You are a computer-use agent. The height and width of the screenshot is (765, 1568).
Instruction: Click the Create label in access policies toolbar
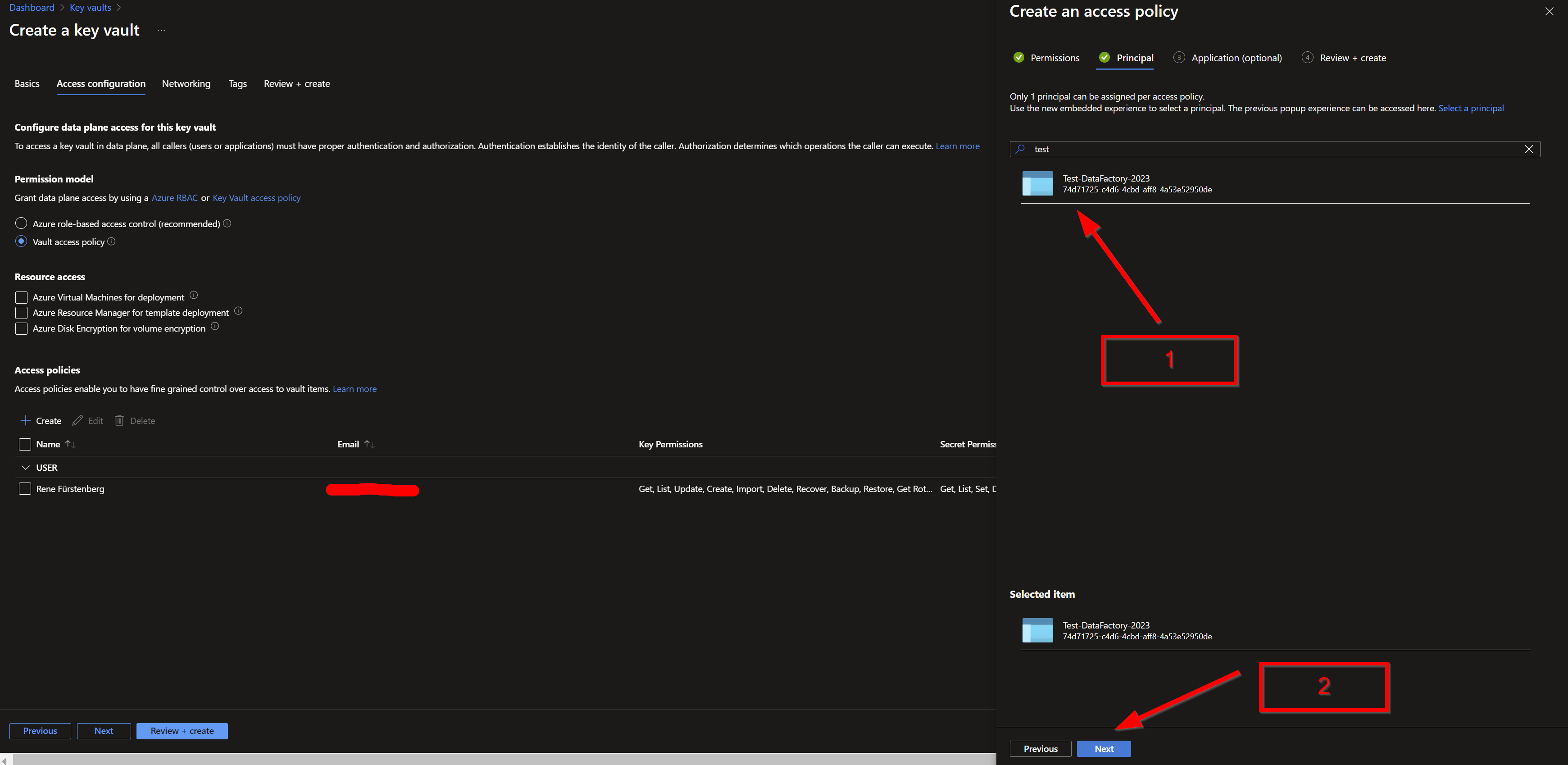click(x=49, y=420)
